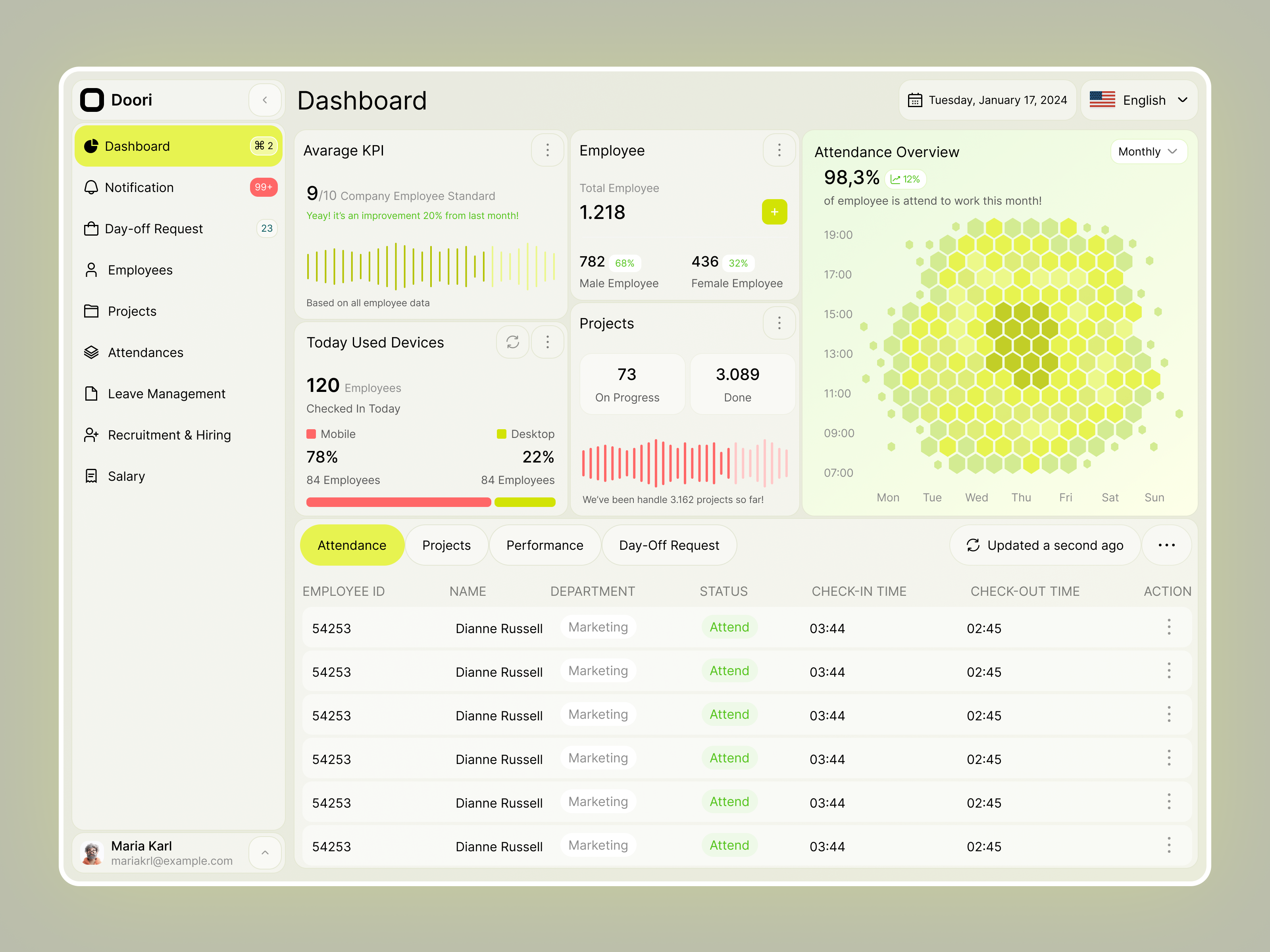Click the Salary receipt icon in the sidebar
The height and width of the screenshot is (952, 1270).
point(91,476)
